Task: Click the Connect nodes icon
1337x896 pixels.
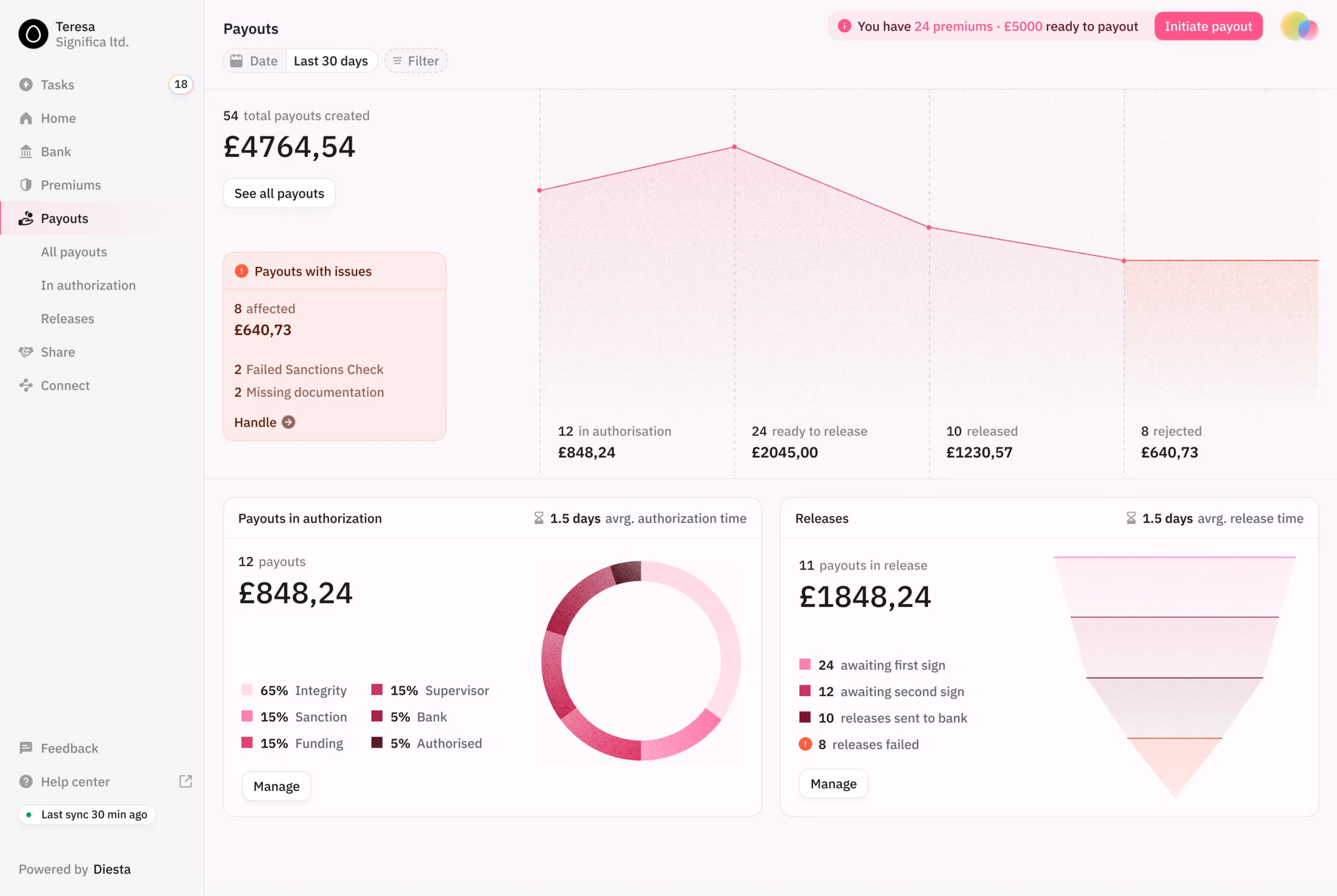Action: pyautogui.click(x=26, y=386)
